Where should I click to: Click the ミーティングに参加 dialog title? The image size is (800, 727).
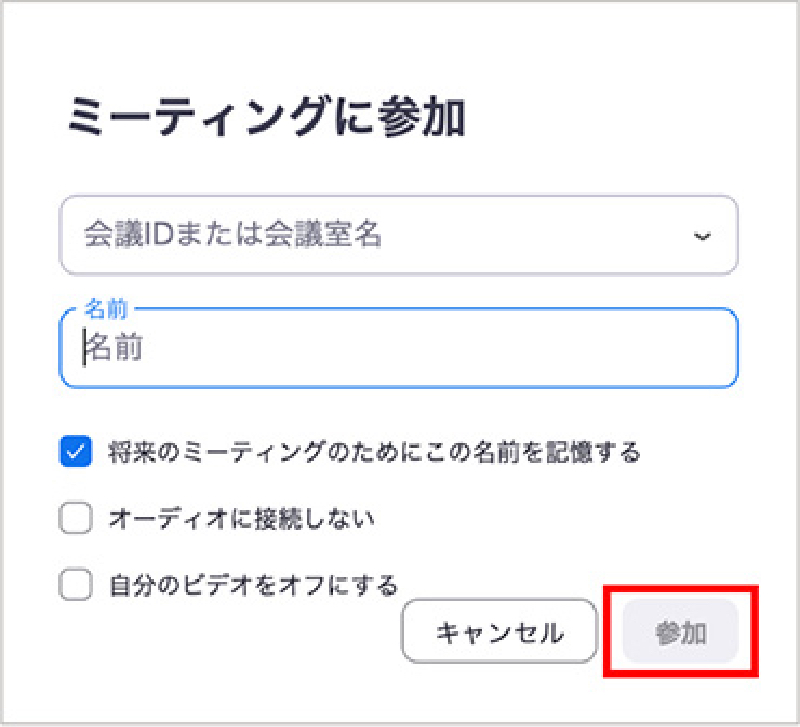[266, 117]
